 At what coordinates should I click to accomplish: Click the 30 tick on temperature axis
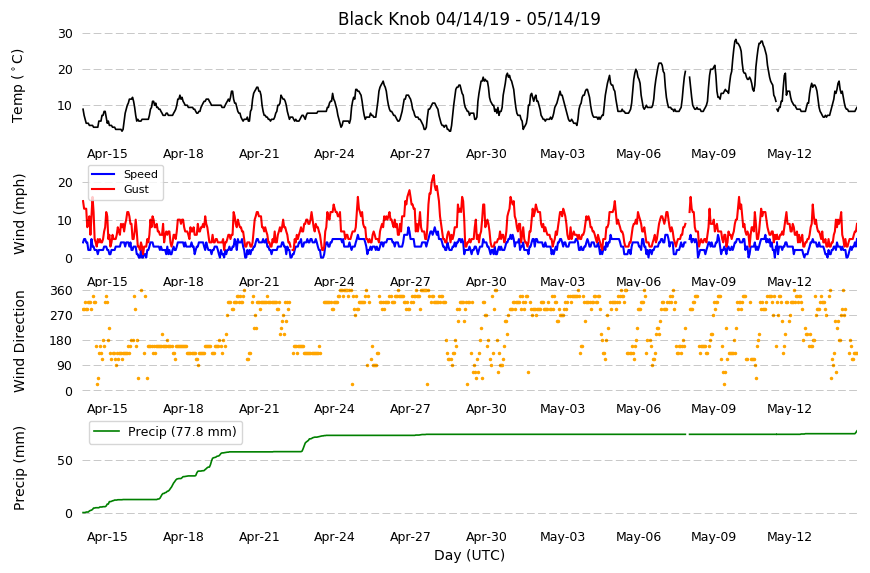(x=65, y=34)
